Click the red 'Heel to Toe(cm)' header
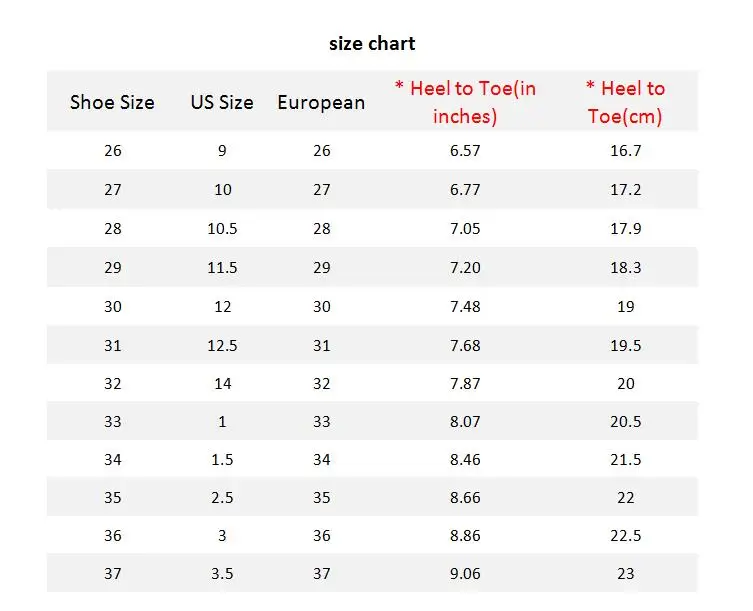753x611 pixels. click(x=625, y=102)
